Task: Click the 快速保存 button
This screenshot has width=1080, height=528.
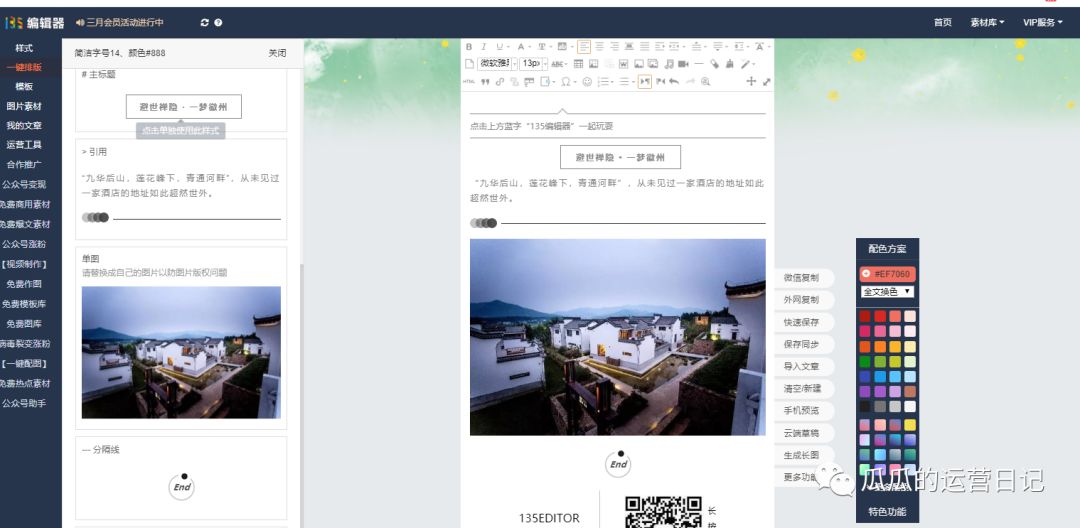Action: pyautogui.click(x=801, y=322)
